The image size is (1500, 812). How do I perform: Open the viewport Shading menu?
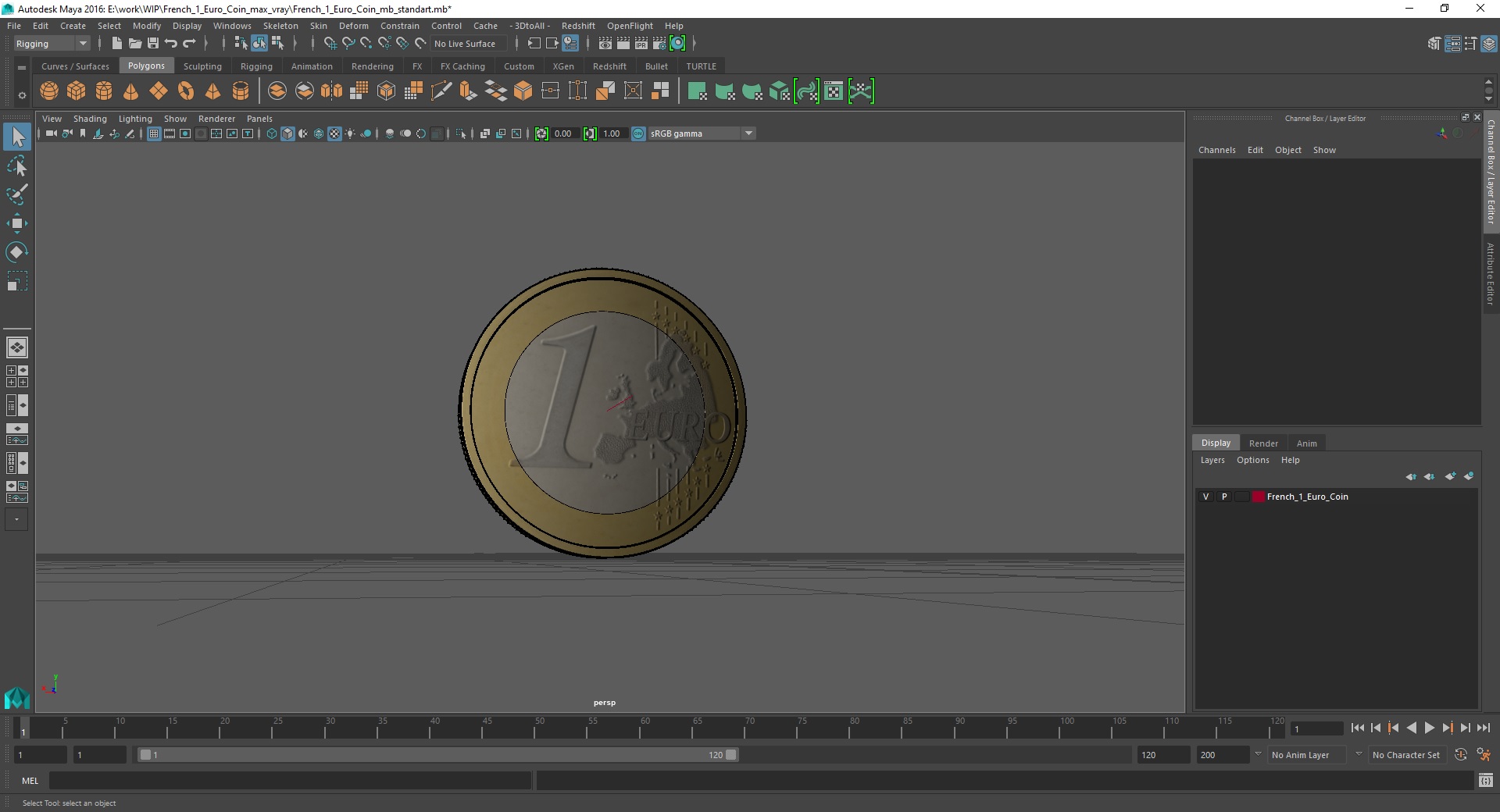click(90, 119)
